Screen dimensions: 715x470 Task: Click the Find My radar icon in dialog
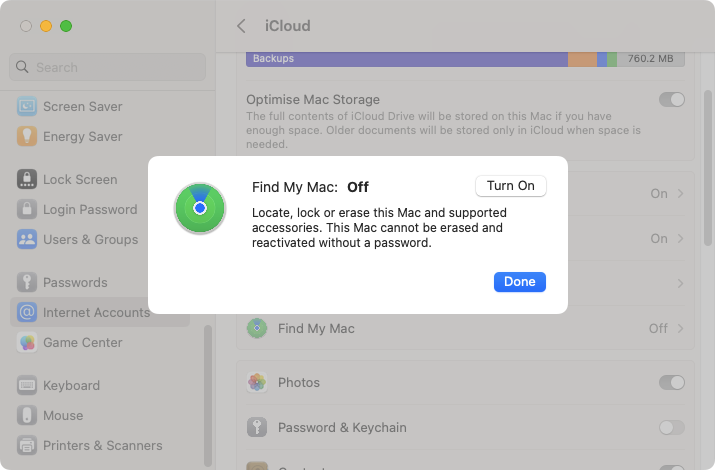pyautogui.click(x=200, y=208)
